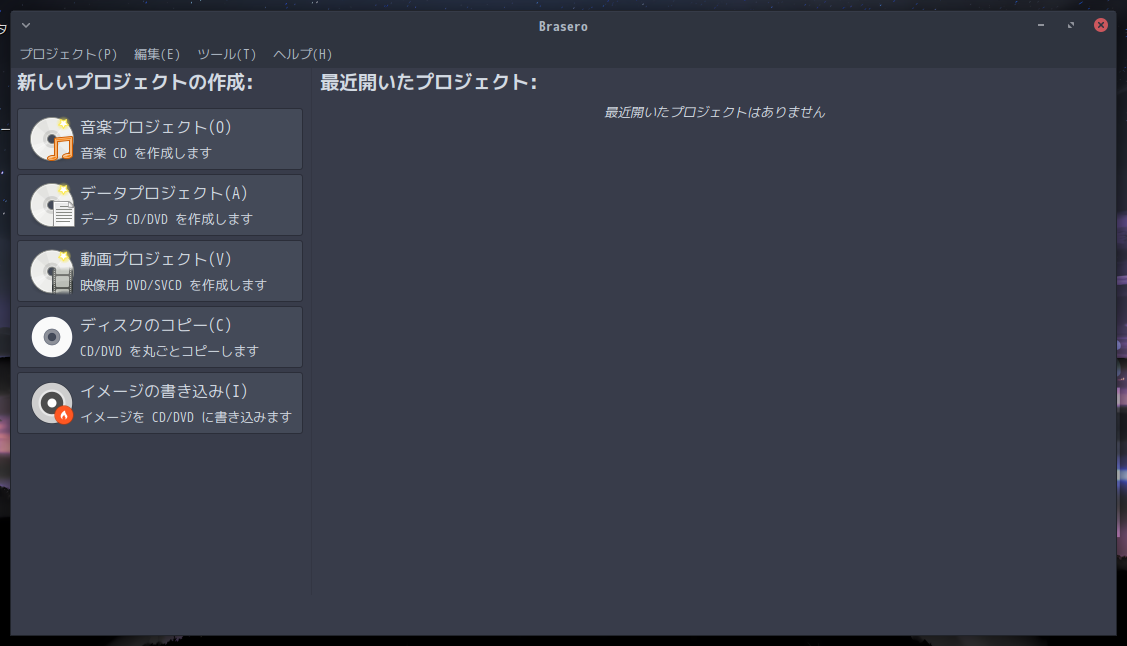The image size is (1127, 646).
Task: Open the プロジェクト(P) menu
Action: [68, 54]
